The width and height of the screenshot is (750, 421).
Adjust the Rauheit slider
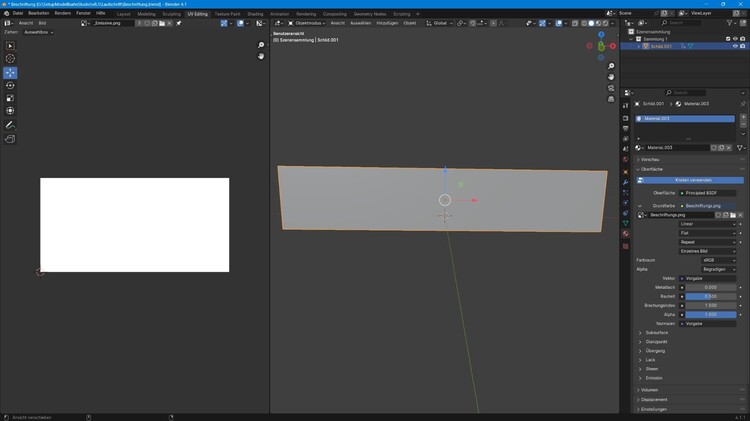[x=710, y=296]
